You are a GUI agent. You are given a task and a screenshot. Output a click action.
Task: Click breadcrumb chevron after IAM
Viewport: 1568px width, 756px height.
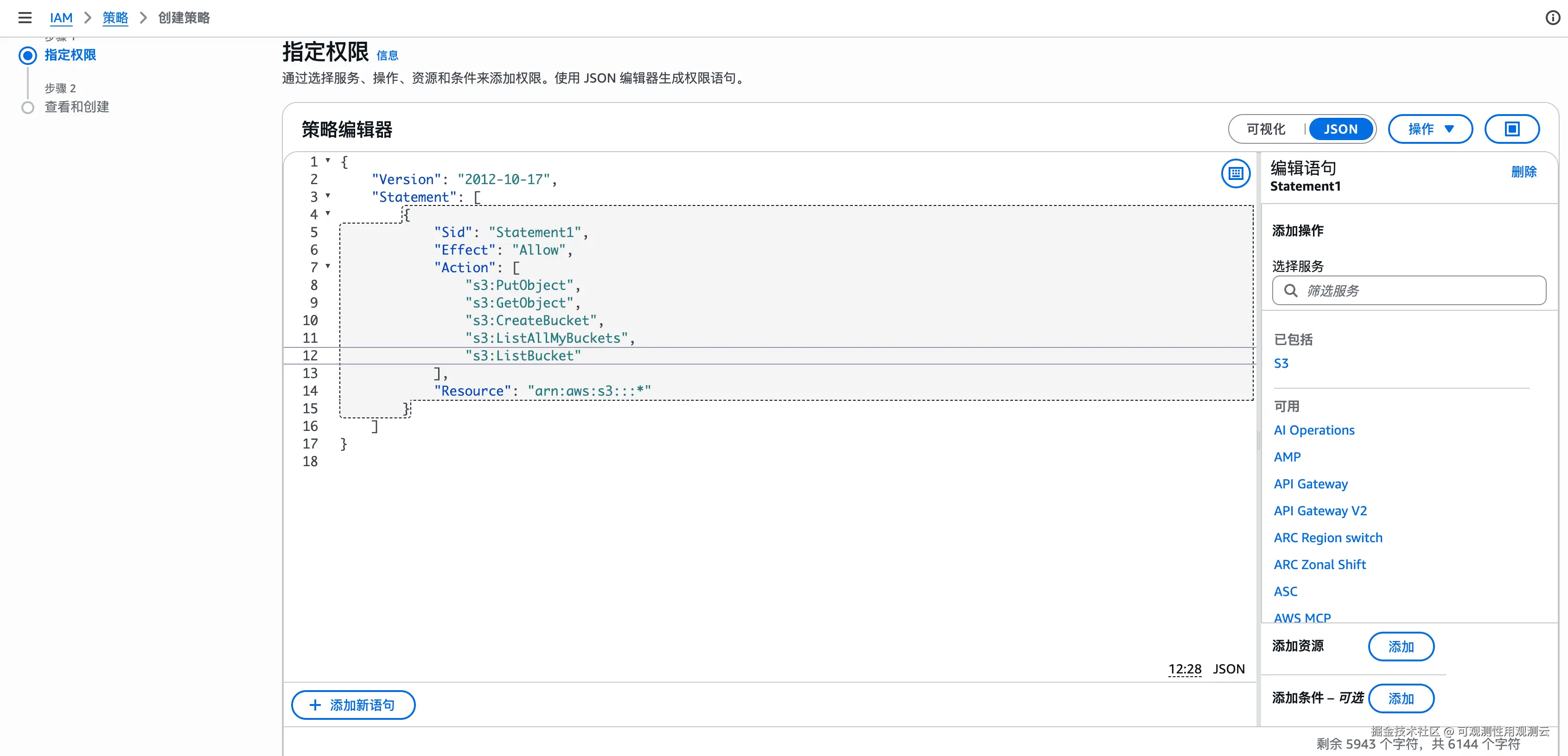tap(88, 18)
